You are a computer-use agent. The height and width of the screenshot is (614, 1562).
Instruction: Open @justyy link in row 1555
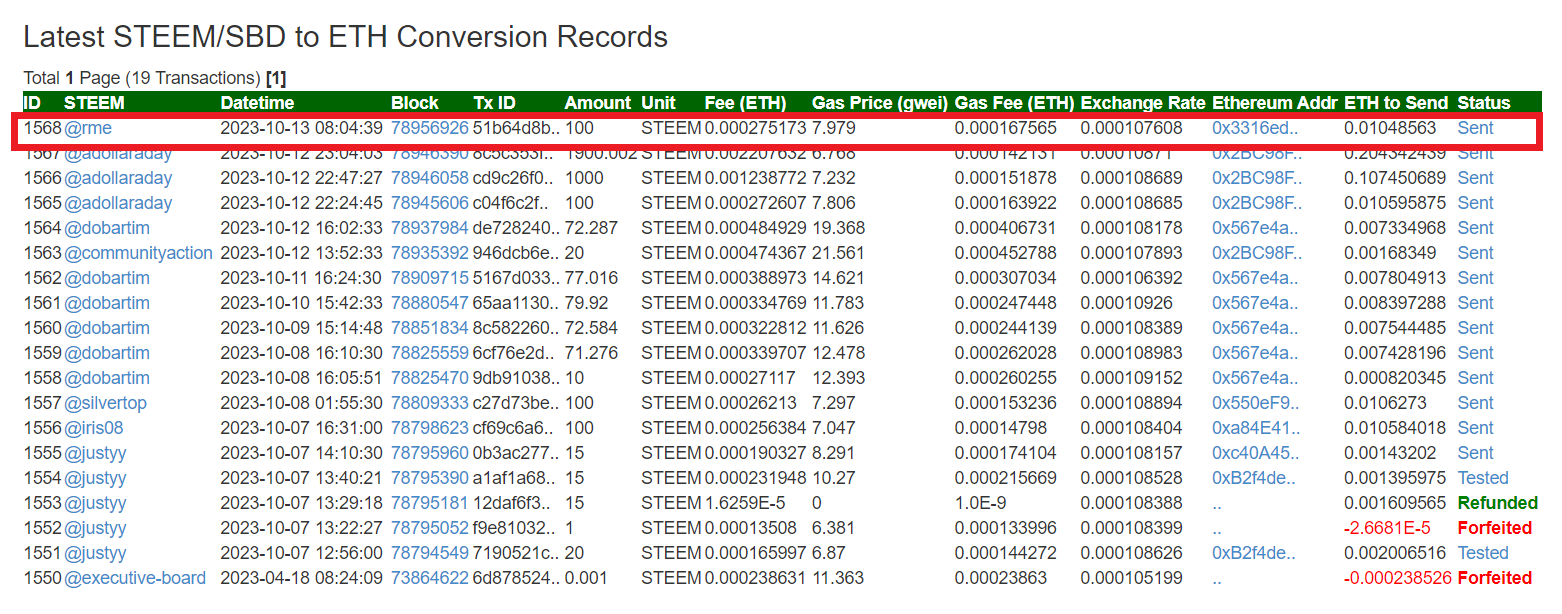point(95,453)
